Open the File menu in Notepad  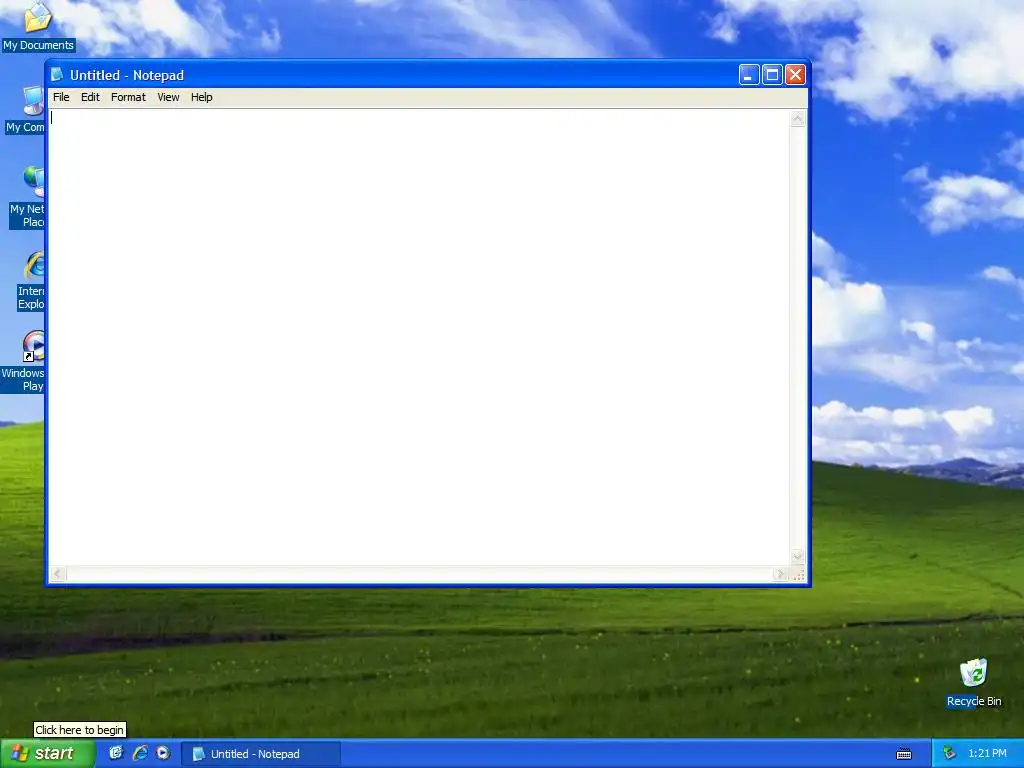(61, 97)
